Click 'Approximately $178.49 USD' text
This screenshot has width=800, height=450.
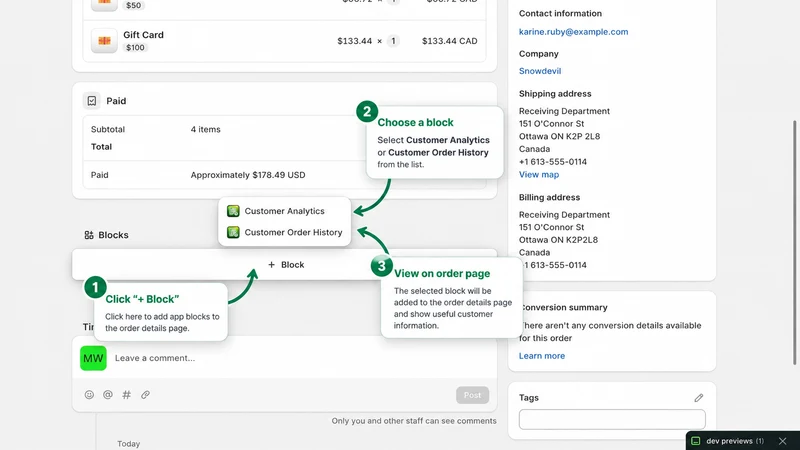(248, 174)
